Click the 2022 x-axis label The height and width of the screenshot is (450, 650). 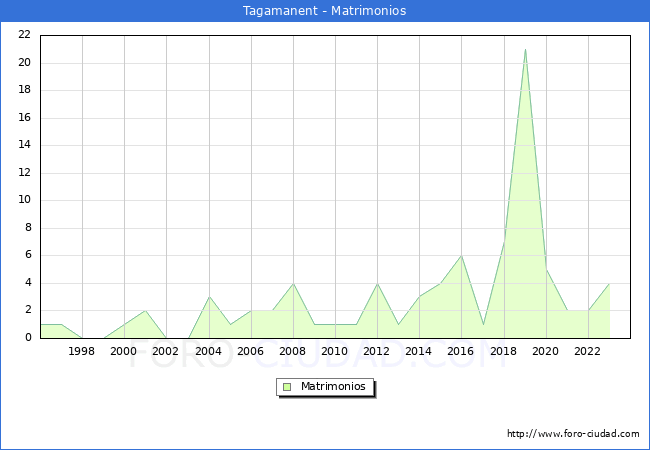(x=587, y=351)
